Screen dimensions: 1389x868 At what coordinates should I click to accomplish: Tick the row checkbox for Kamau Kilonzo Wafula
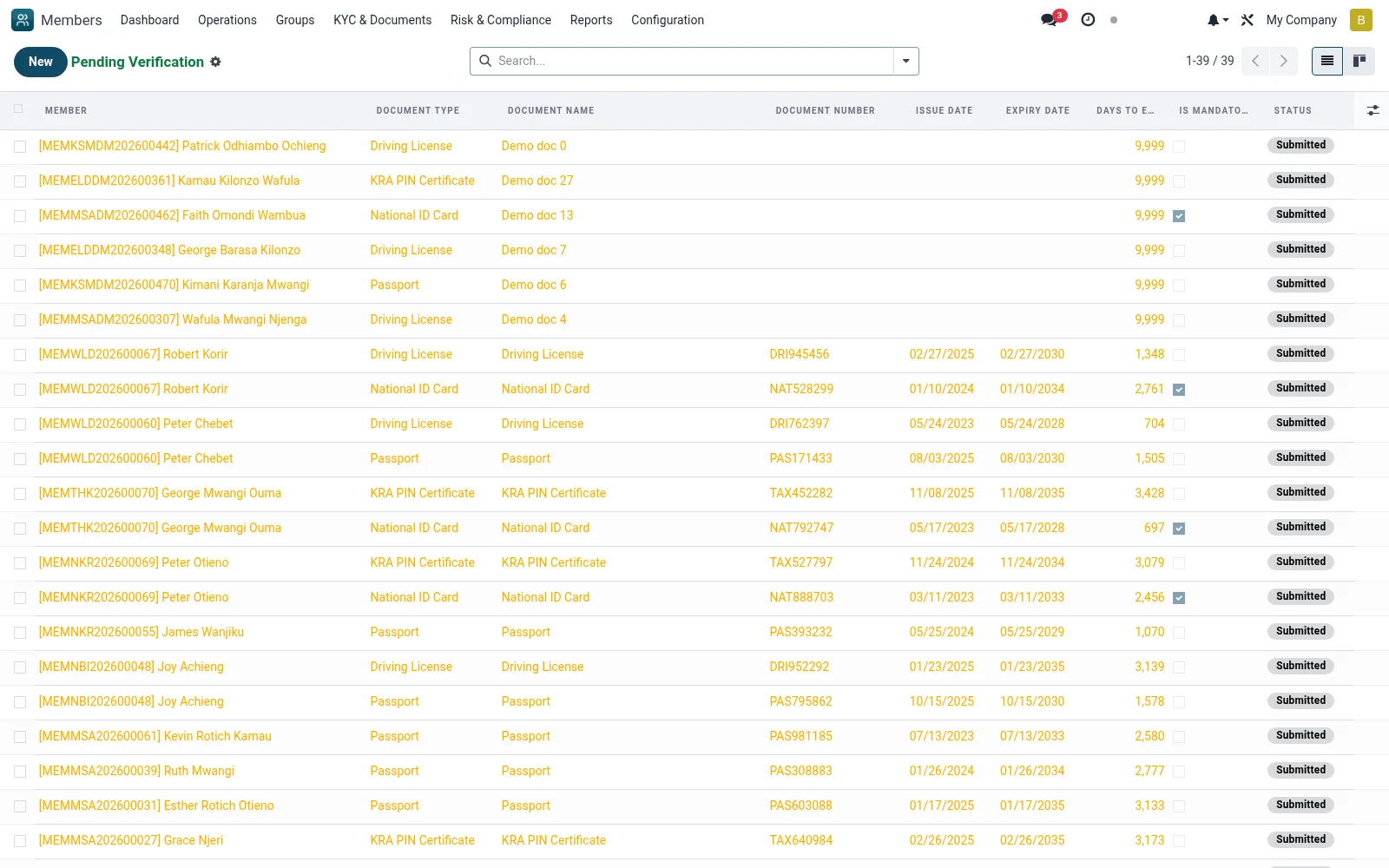20,181
